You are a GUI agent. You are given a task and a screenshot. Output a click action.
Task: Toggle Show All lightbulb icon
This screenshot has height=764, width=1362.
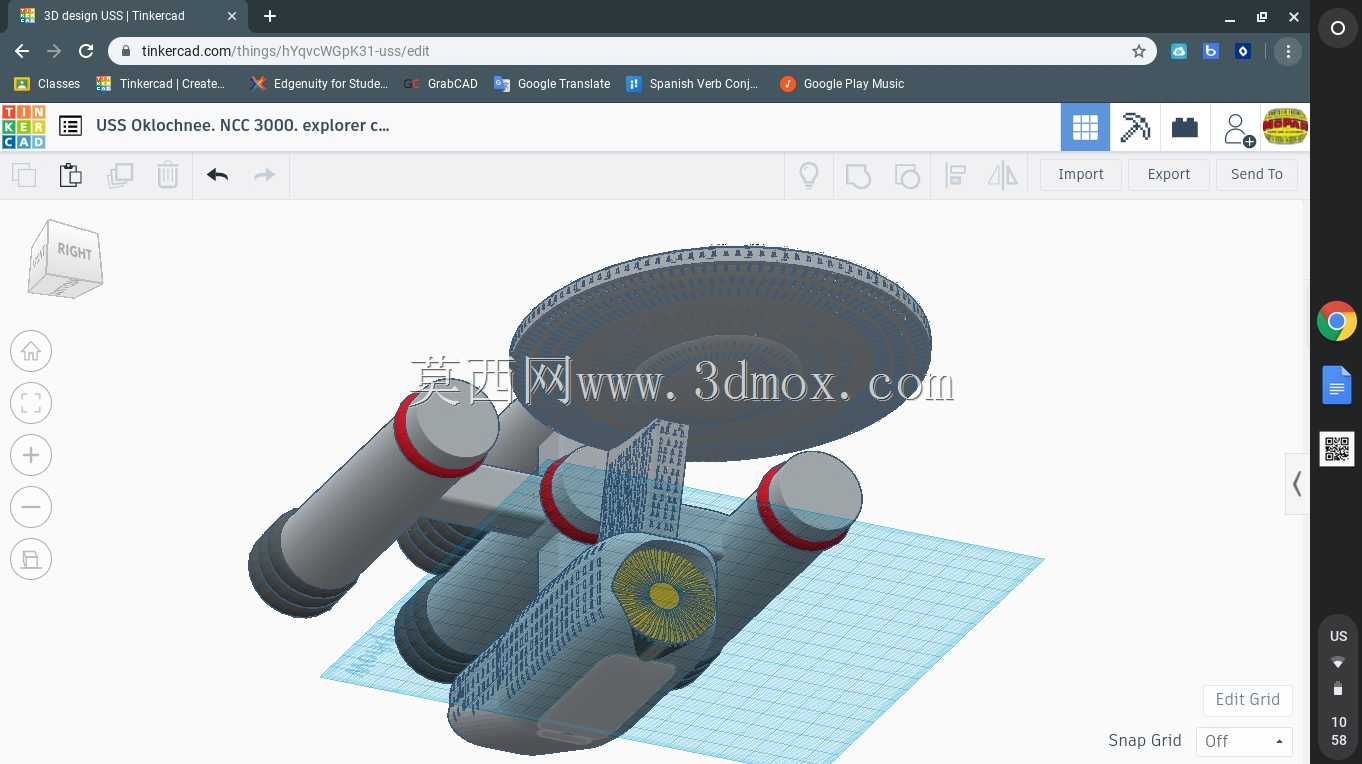tap(809, 176)
